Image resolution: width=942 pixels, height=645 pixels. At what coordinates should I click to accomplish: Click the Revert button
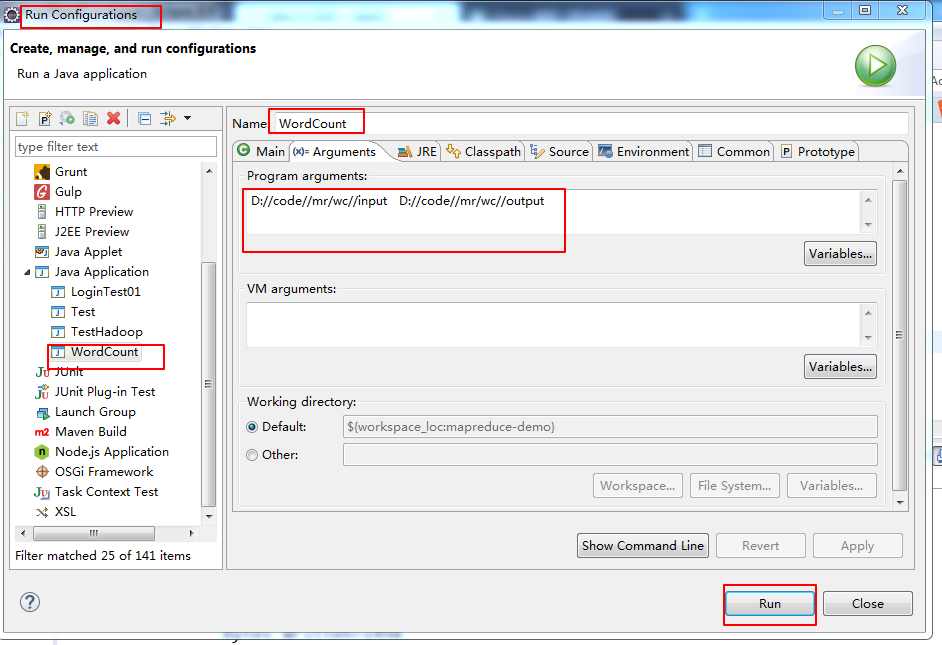point(761,545)
